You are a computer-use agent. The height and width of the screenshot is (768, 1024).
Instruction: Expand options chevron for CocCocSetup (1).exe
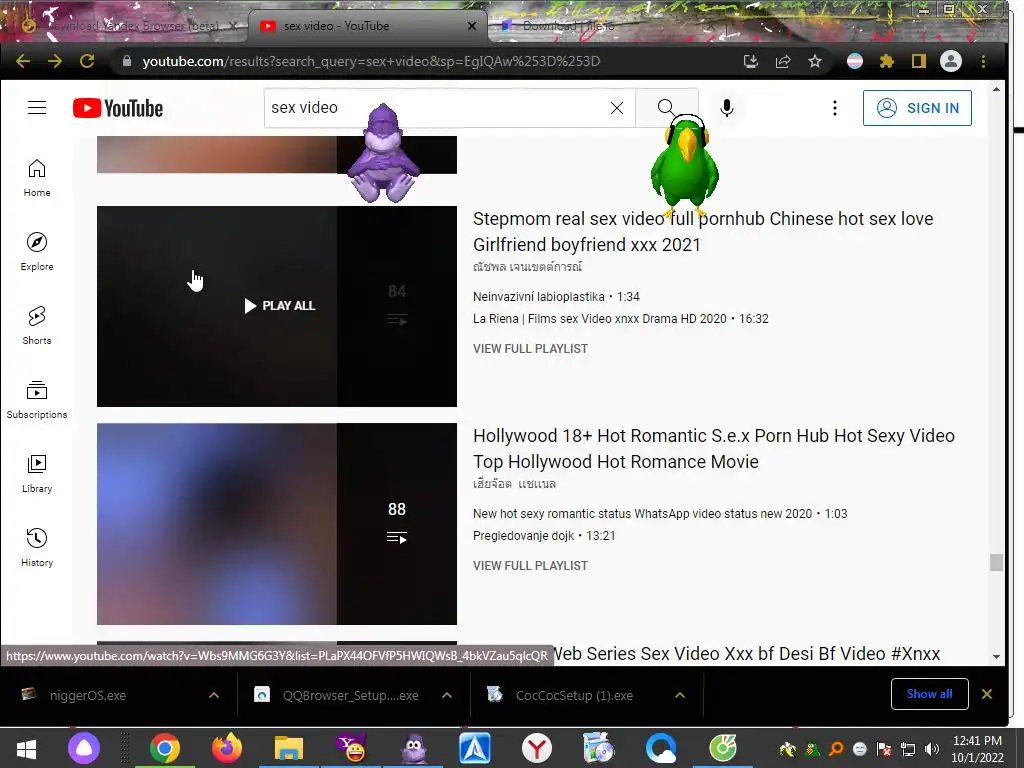pos(680,696)
